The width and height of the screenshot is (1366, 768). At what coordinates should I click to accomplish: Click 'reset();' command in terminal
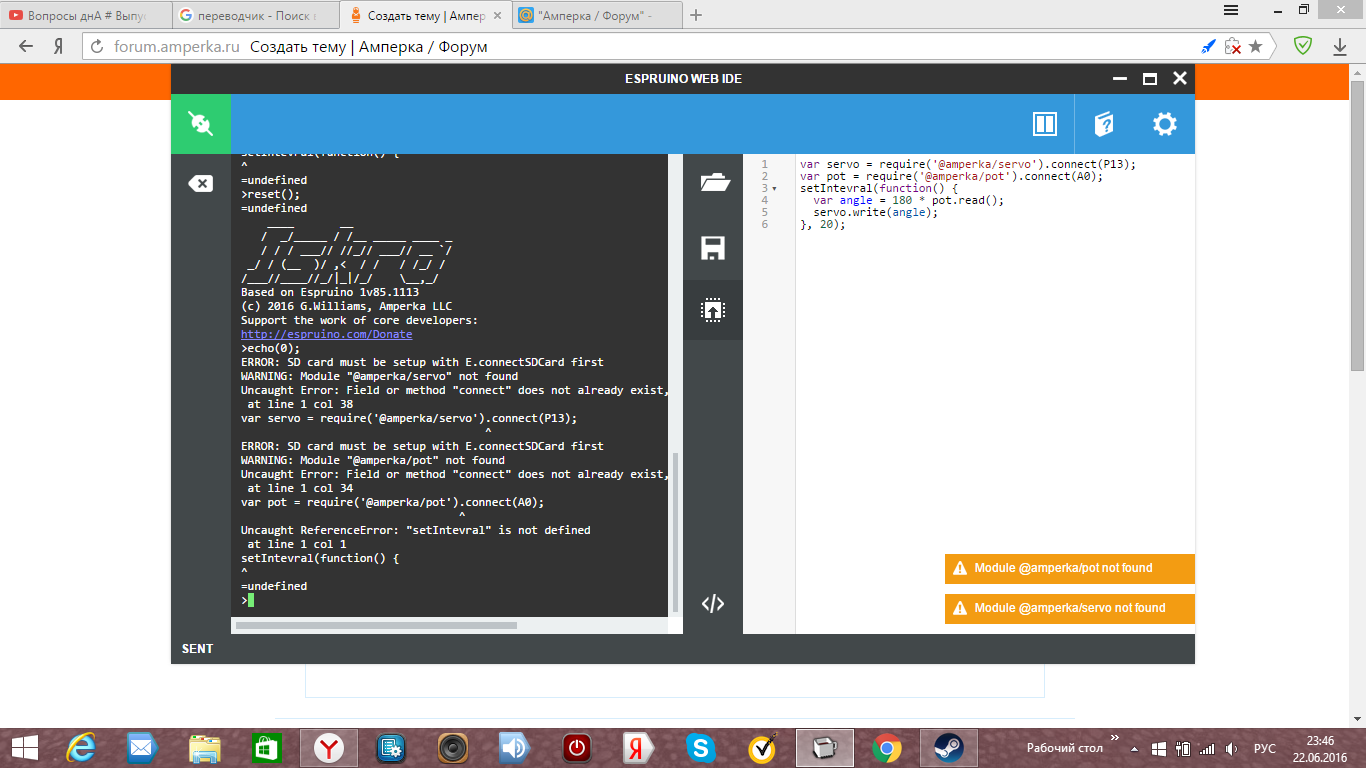tap(274, 194)
